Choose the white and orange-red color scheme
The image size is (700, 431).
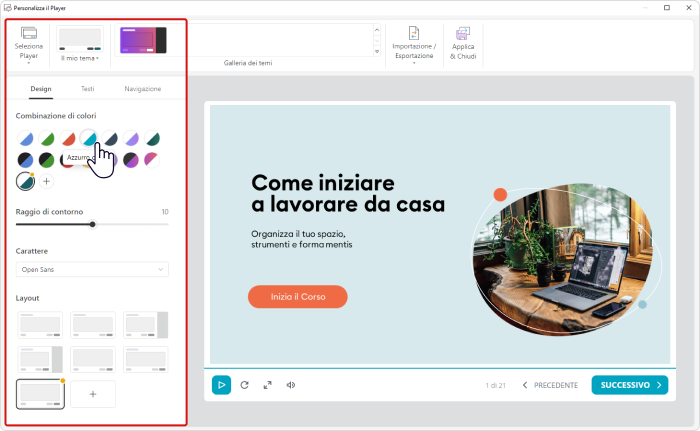click(x=68, y=138)
